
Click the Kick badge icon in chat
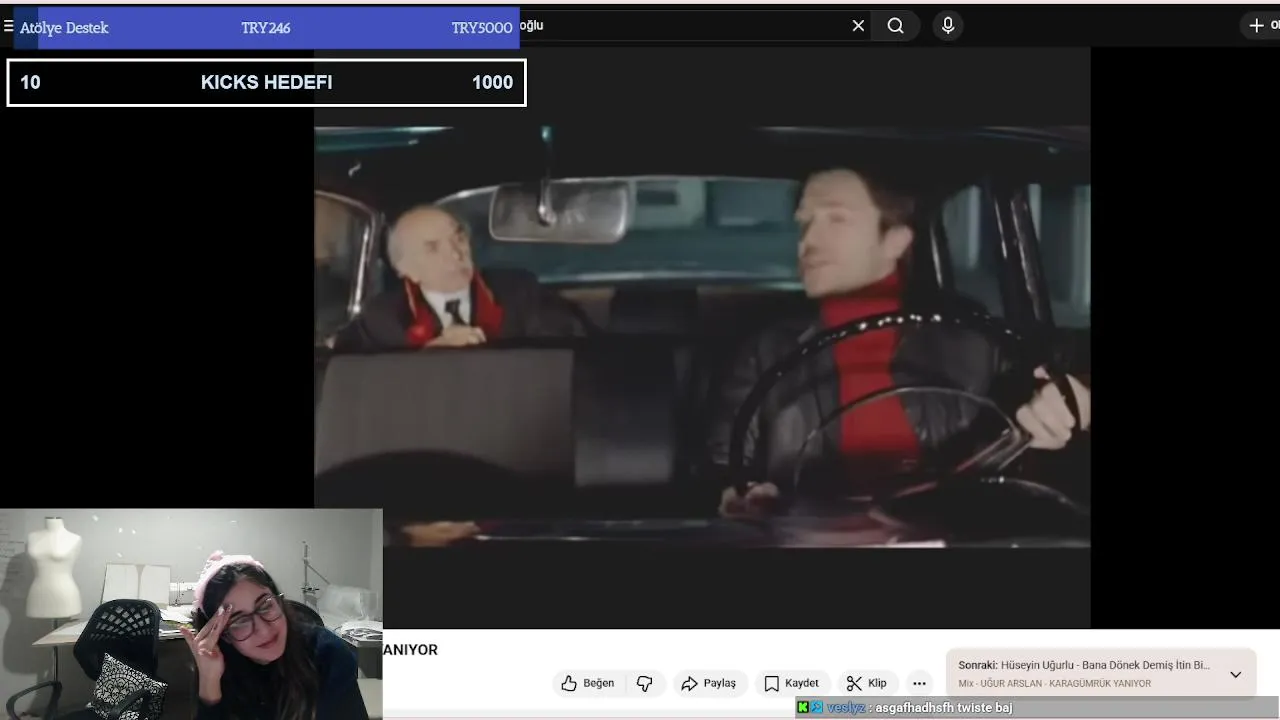[x=803, y=708]
